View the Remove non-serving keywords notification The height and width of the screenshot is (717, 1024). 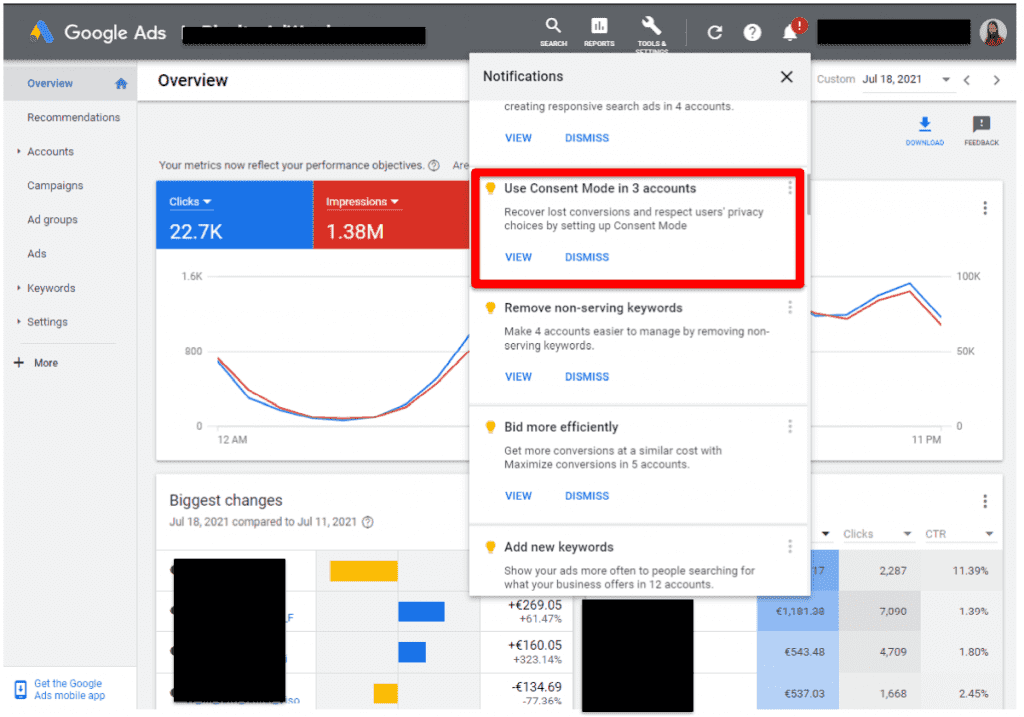coord(519,377)
